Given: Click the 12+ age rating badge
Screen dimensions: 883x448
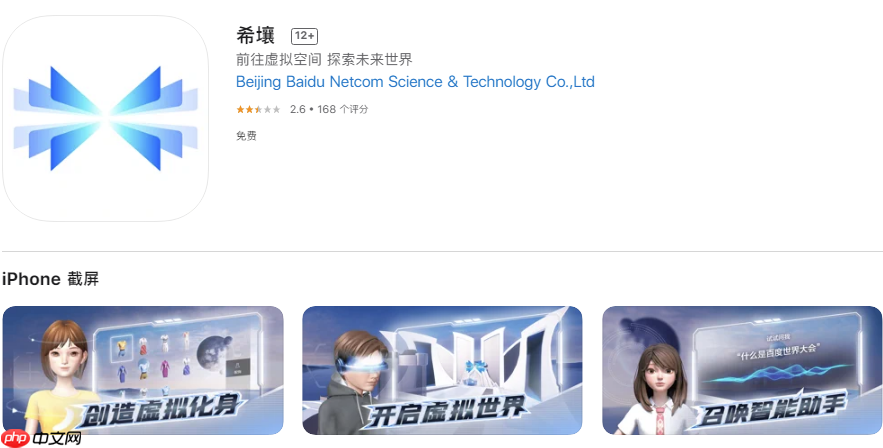Looking at the screenshot, I should (x=304, y=36).
